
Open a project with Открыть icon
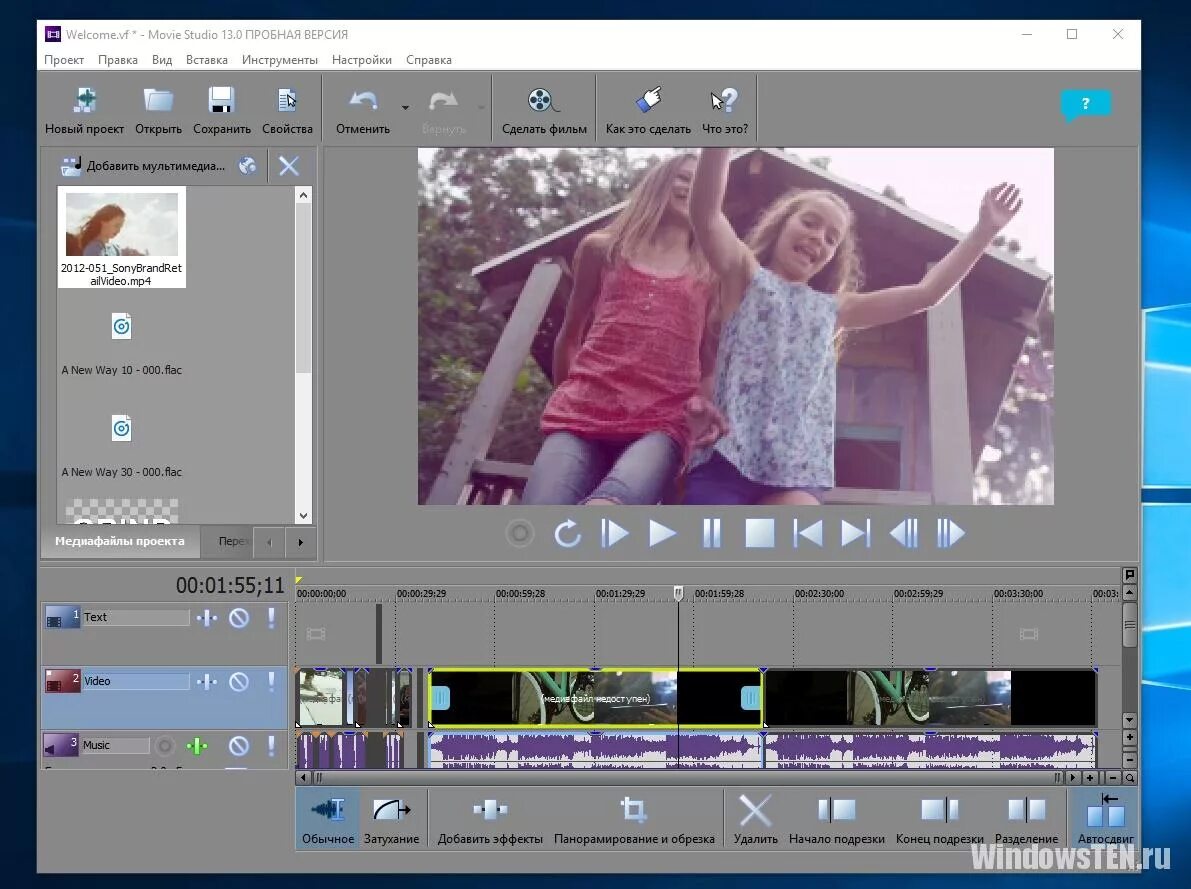159,110
